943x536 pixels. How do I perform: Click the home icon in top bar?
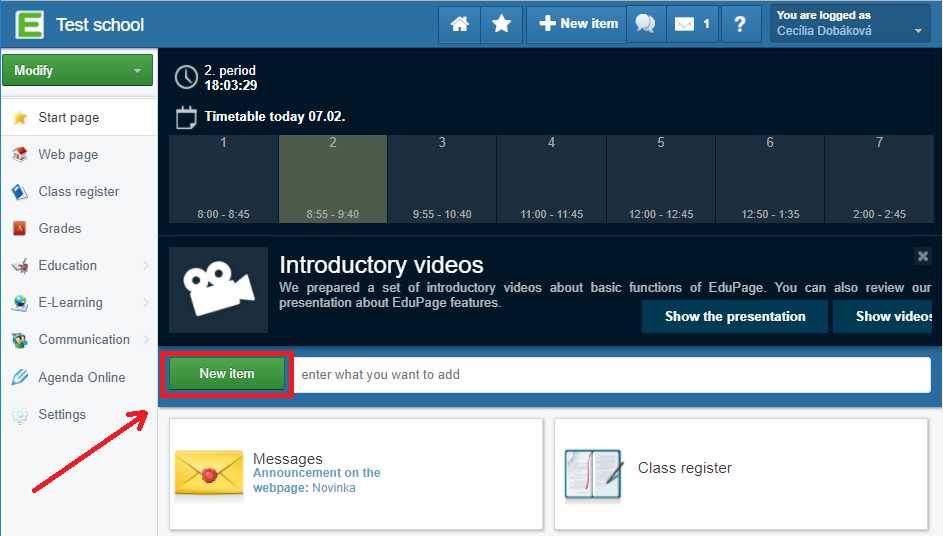pyautogui.click(x=460, y=24)
